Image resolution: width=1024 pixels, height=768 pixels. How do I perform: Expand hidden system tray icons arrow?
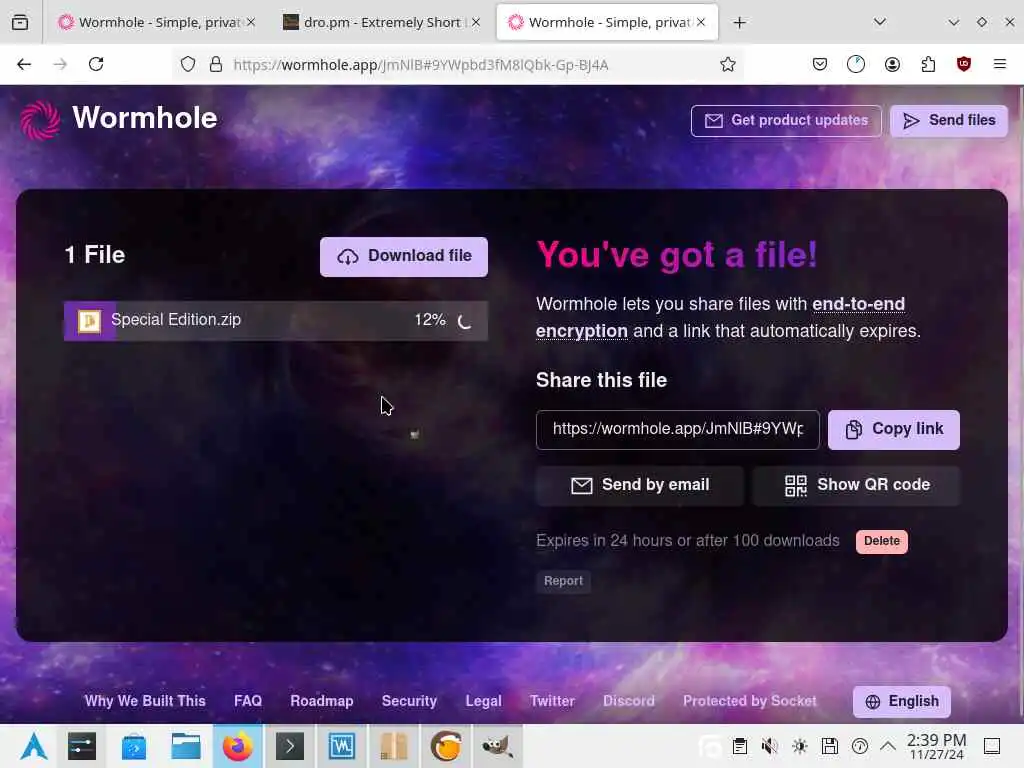pyautogui.click(x=888, y=746)
